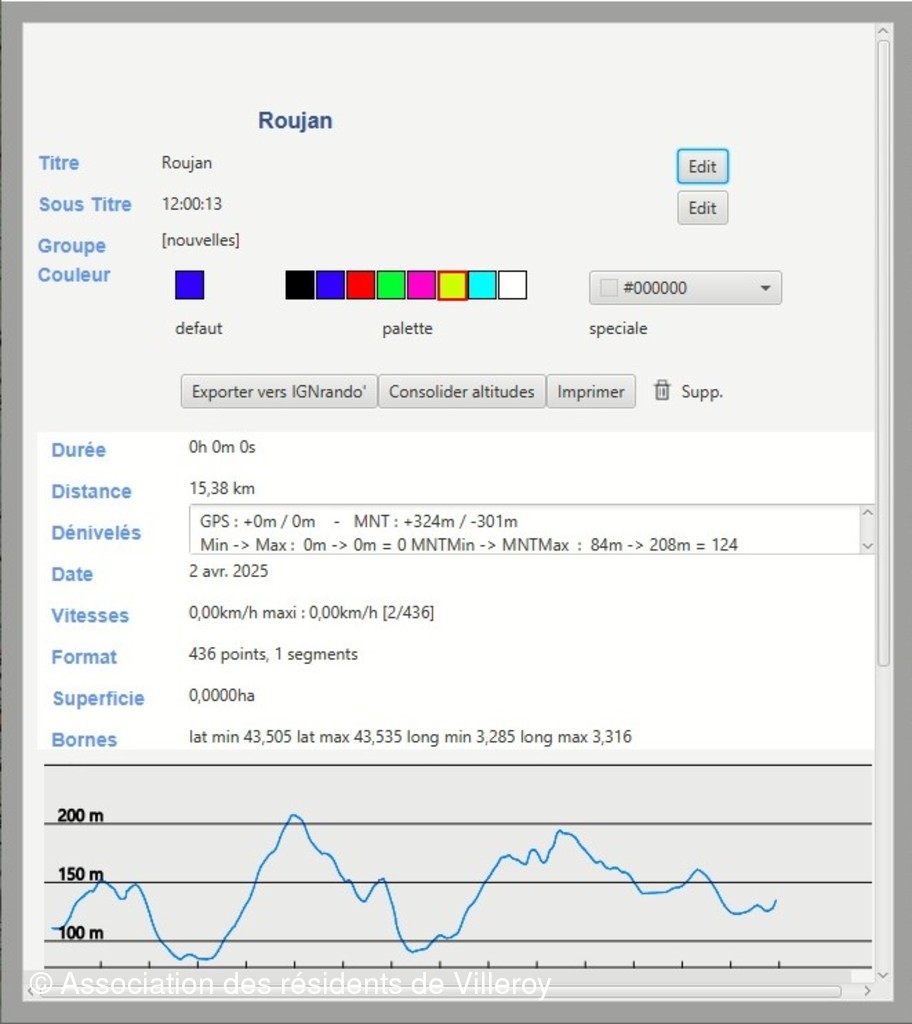Click the trash Supp. delete icon
The height and width of the screenshot is (1024, 912).
pos(662,391)
